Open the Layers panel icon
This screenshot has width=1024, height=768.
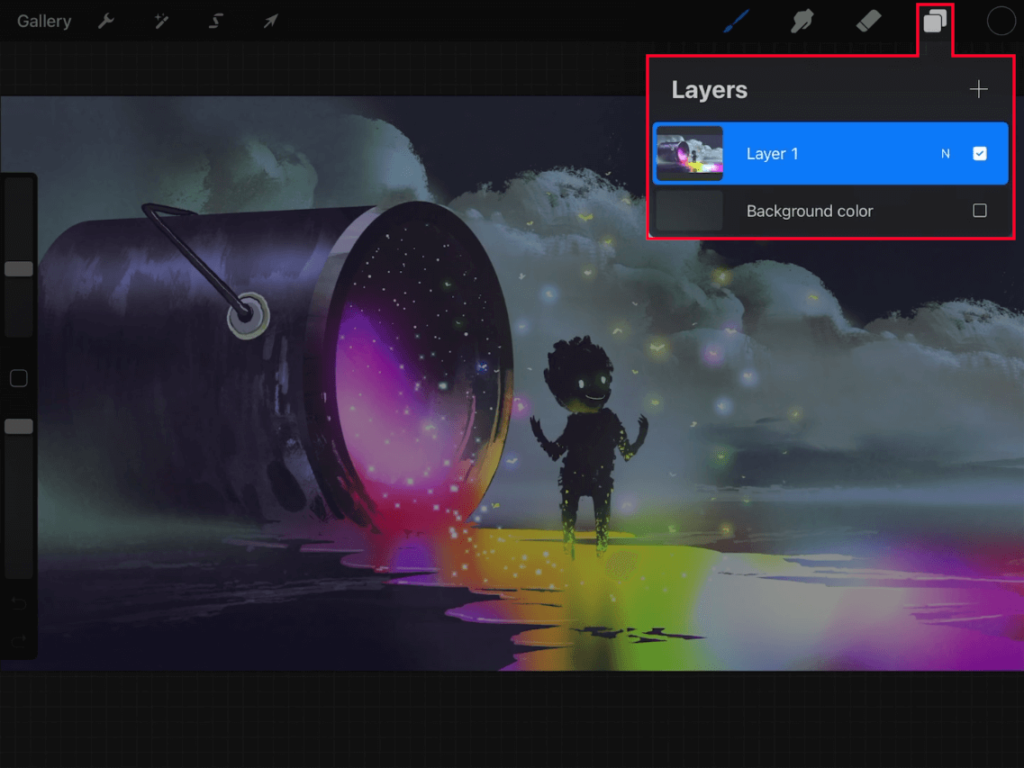pyautogui.click(x=934, y=20)
